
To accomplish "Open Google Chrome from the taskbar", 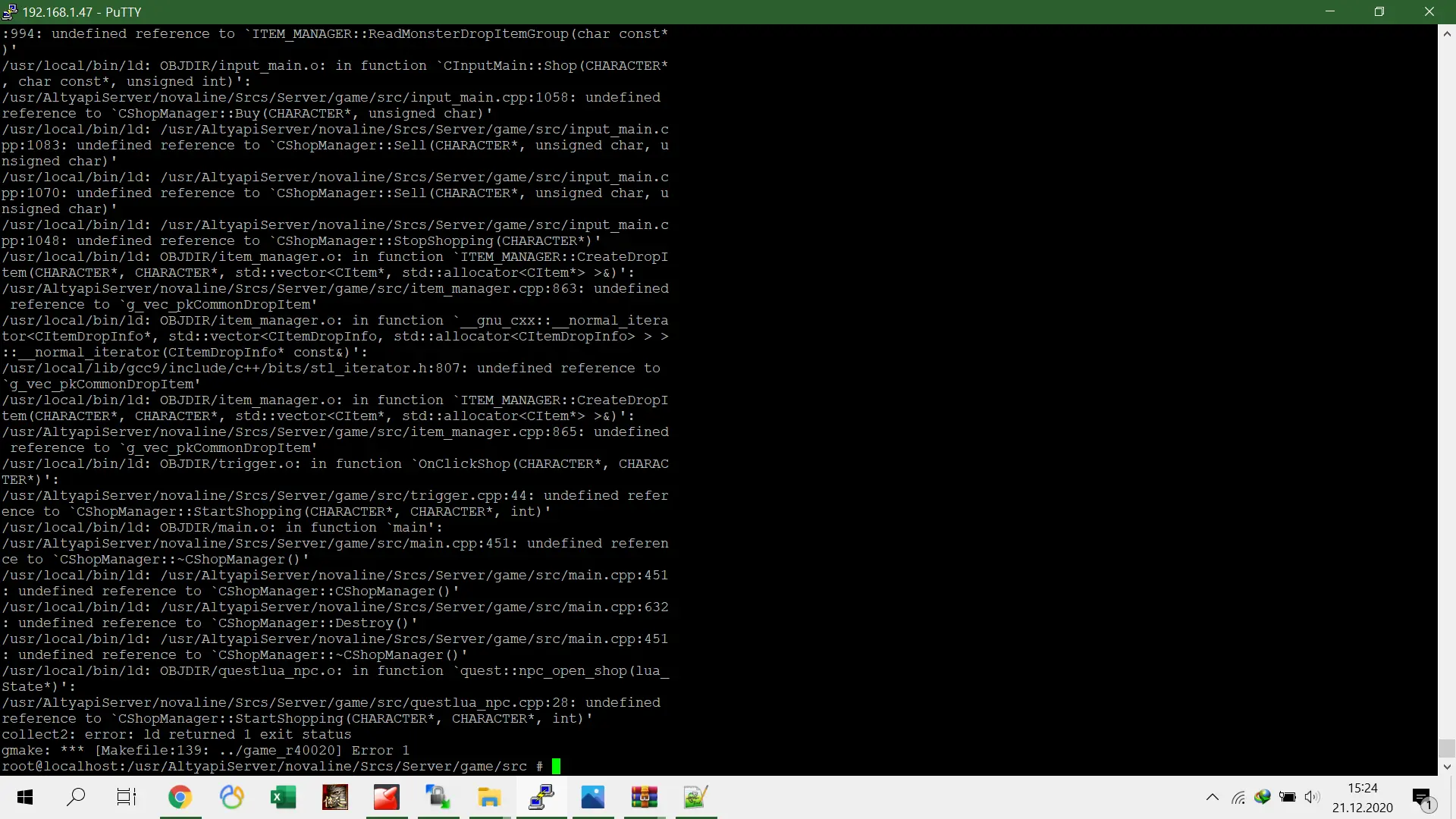I will point(180,797).
